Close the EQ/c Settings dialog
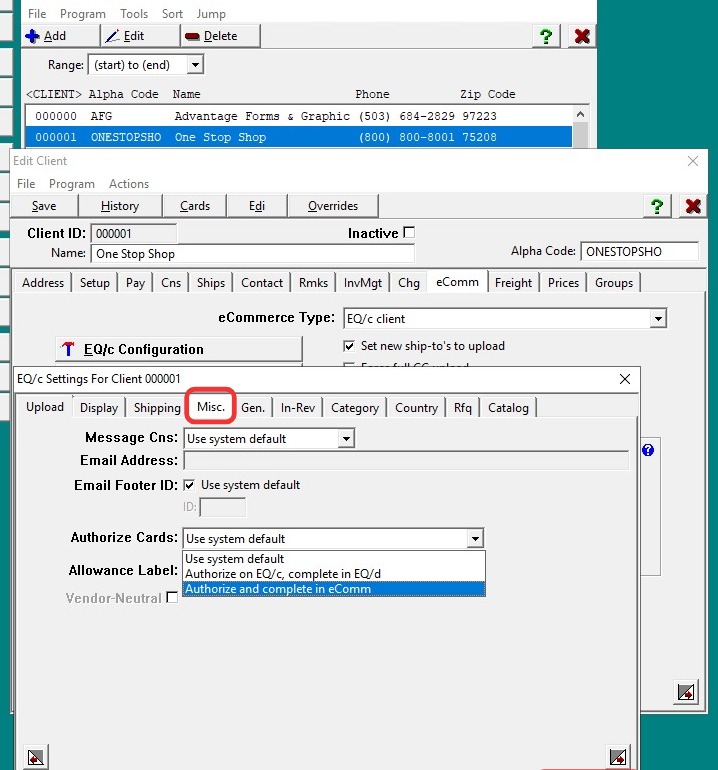Viewport: 718px width, 770px height. [x=625, y=379]
